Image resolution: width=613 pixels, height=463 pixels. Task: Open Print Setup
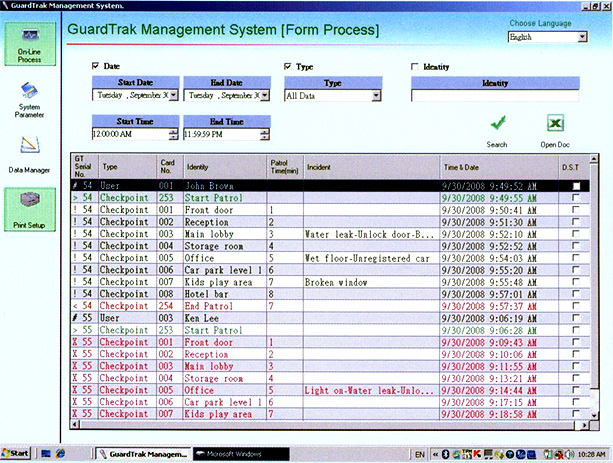click(x=30, y=209)
